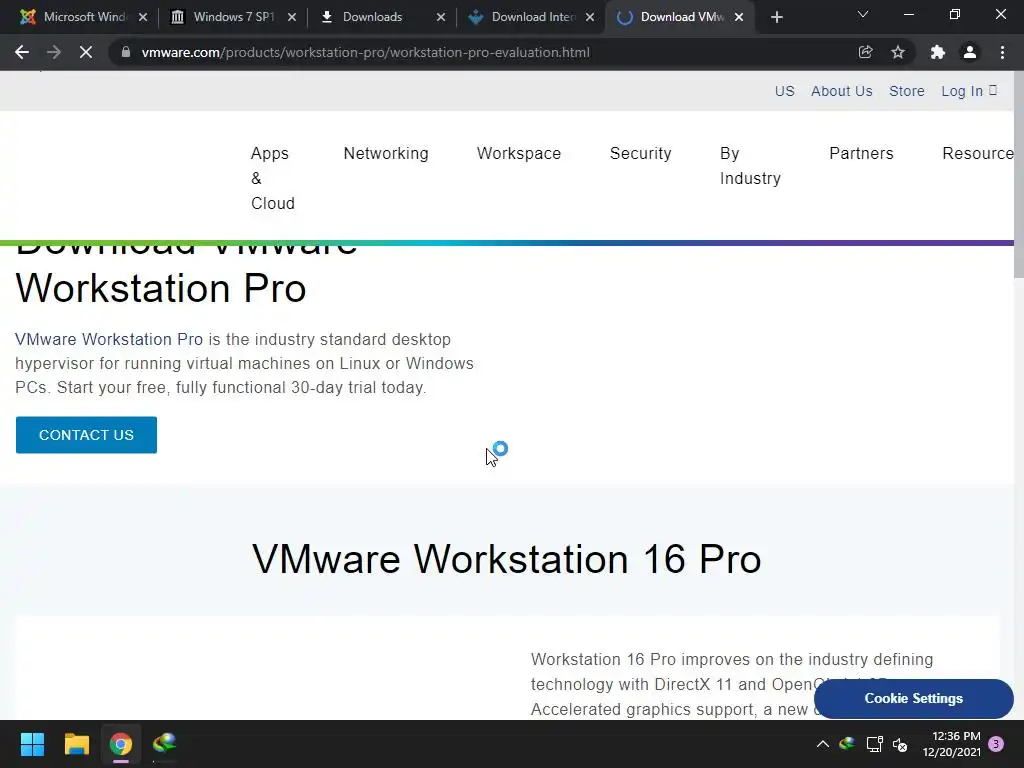Open the Chrome extensions puzzle icon
Image resolution: width=1024 pixels, height=768 pixels.
pos(938,52)
